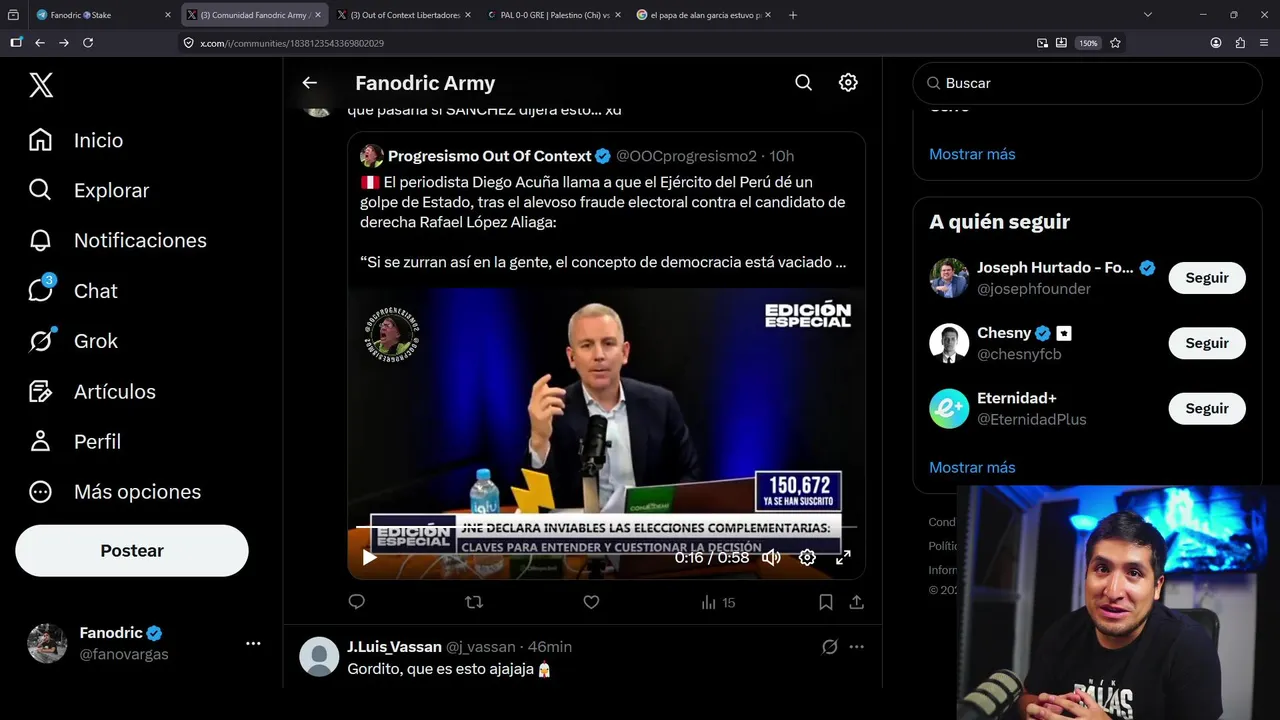Follow Chesny with Seguir button
This screenshot has width=1280, height=720.
pyautogui.click(x=1207, y=343)
